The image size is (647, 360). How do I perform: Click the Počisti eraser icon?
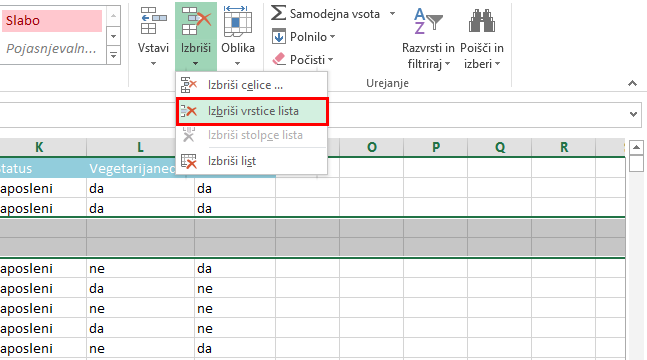tap(279, 59)
